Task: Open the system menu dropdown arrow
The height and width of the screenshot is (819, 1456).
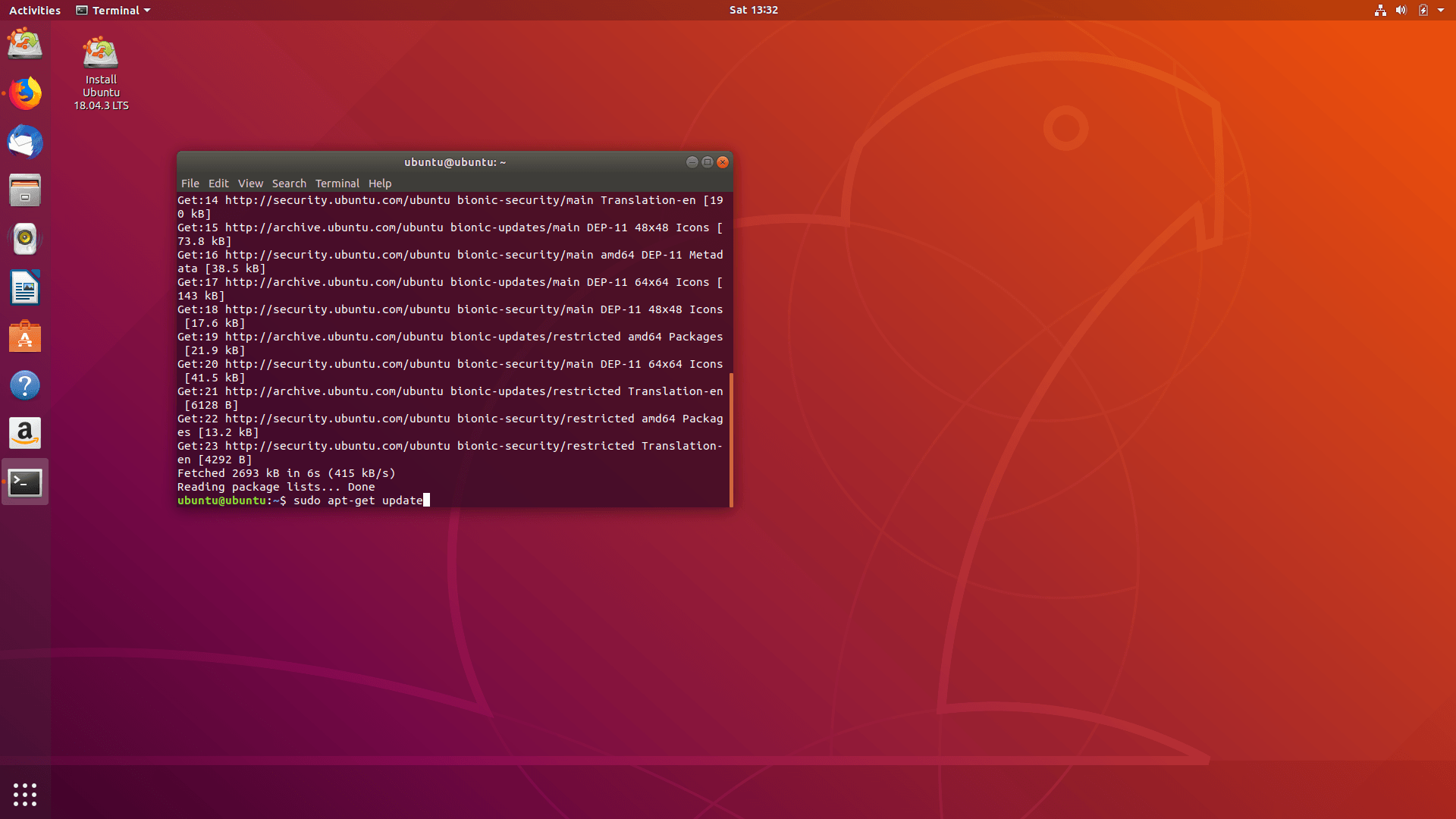Action: point(1441,11)
